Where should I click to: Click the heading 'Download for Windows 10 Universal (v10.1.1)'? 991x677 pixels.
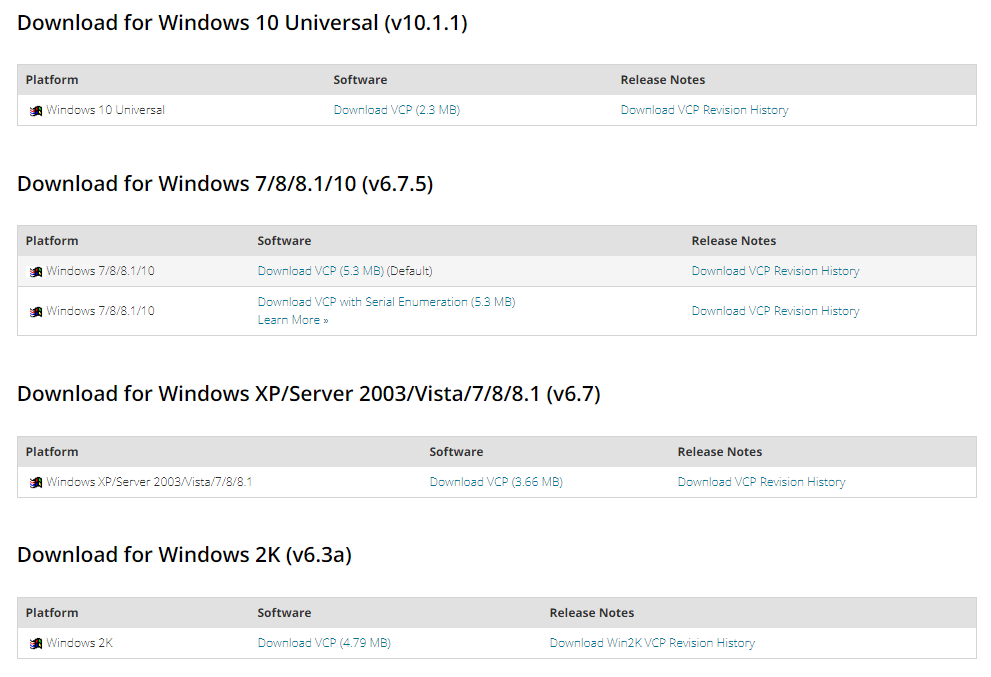[x=243, y=23]
